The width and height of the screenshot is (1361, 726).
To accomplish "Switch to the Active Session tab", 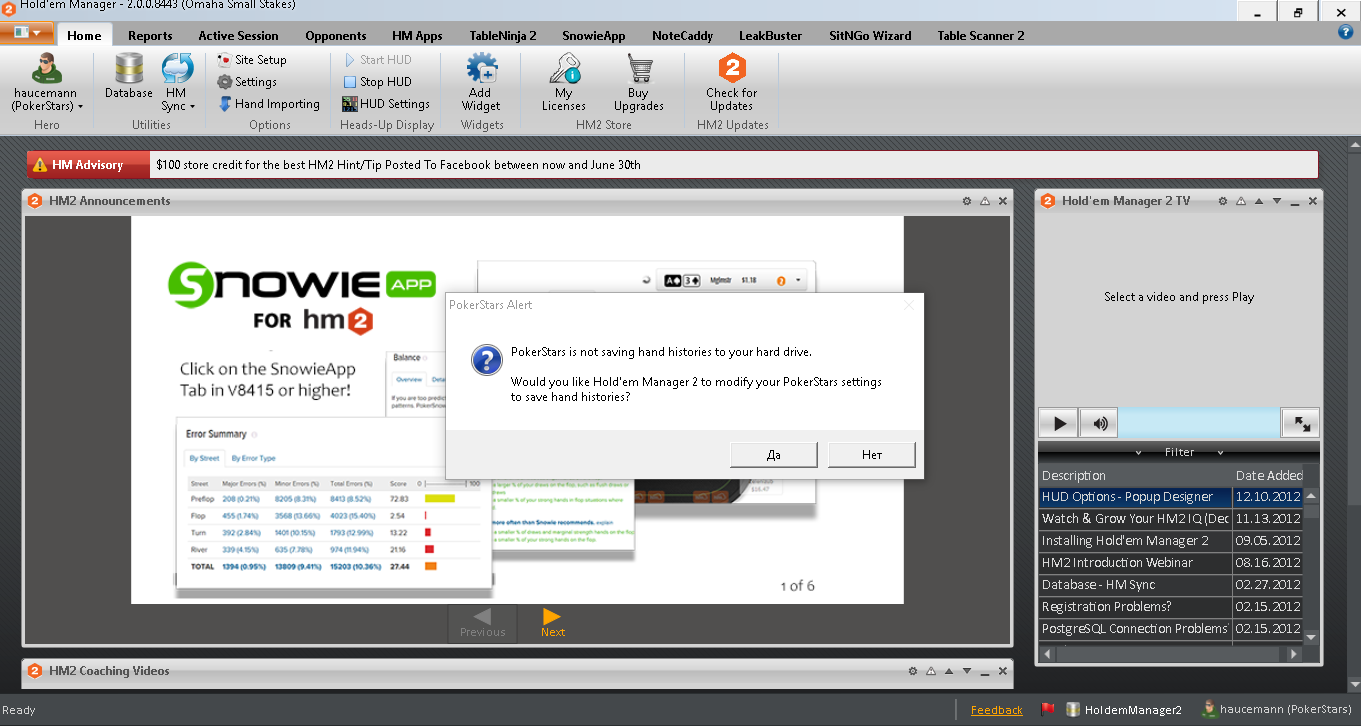I will coord(238,36).
